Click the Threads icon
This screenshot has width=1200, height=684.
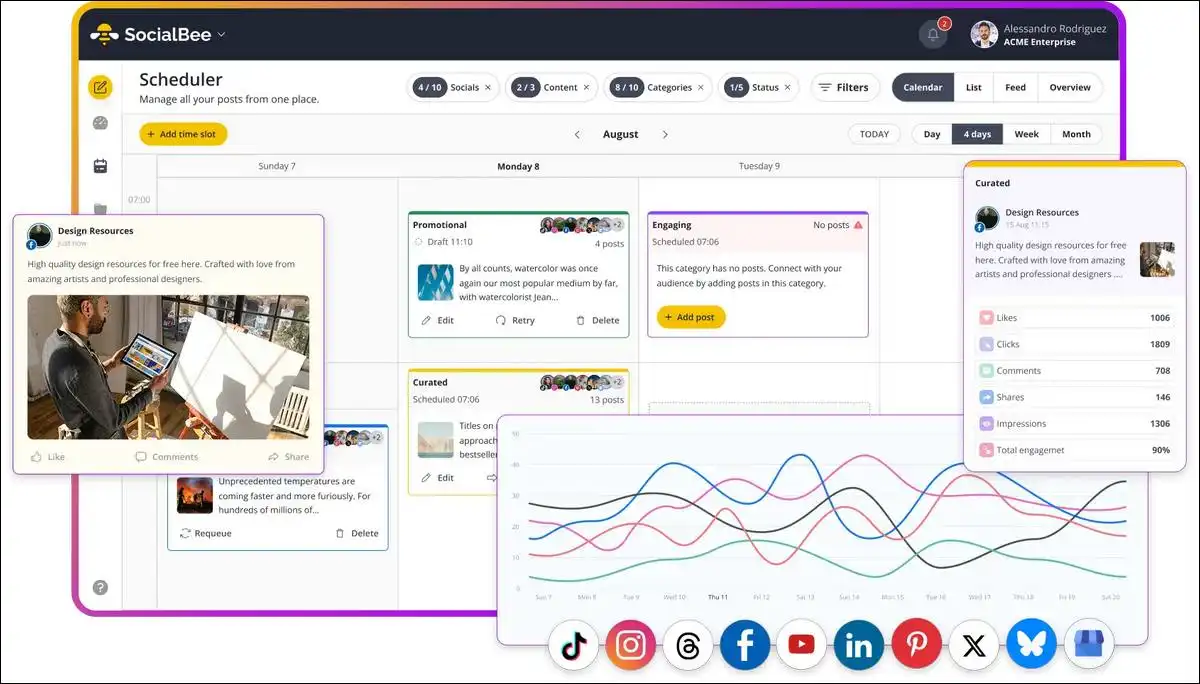pyautogui.click(x=688, y=646)
